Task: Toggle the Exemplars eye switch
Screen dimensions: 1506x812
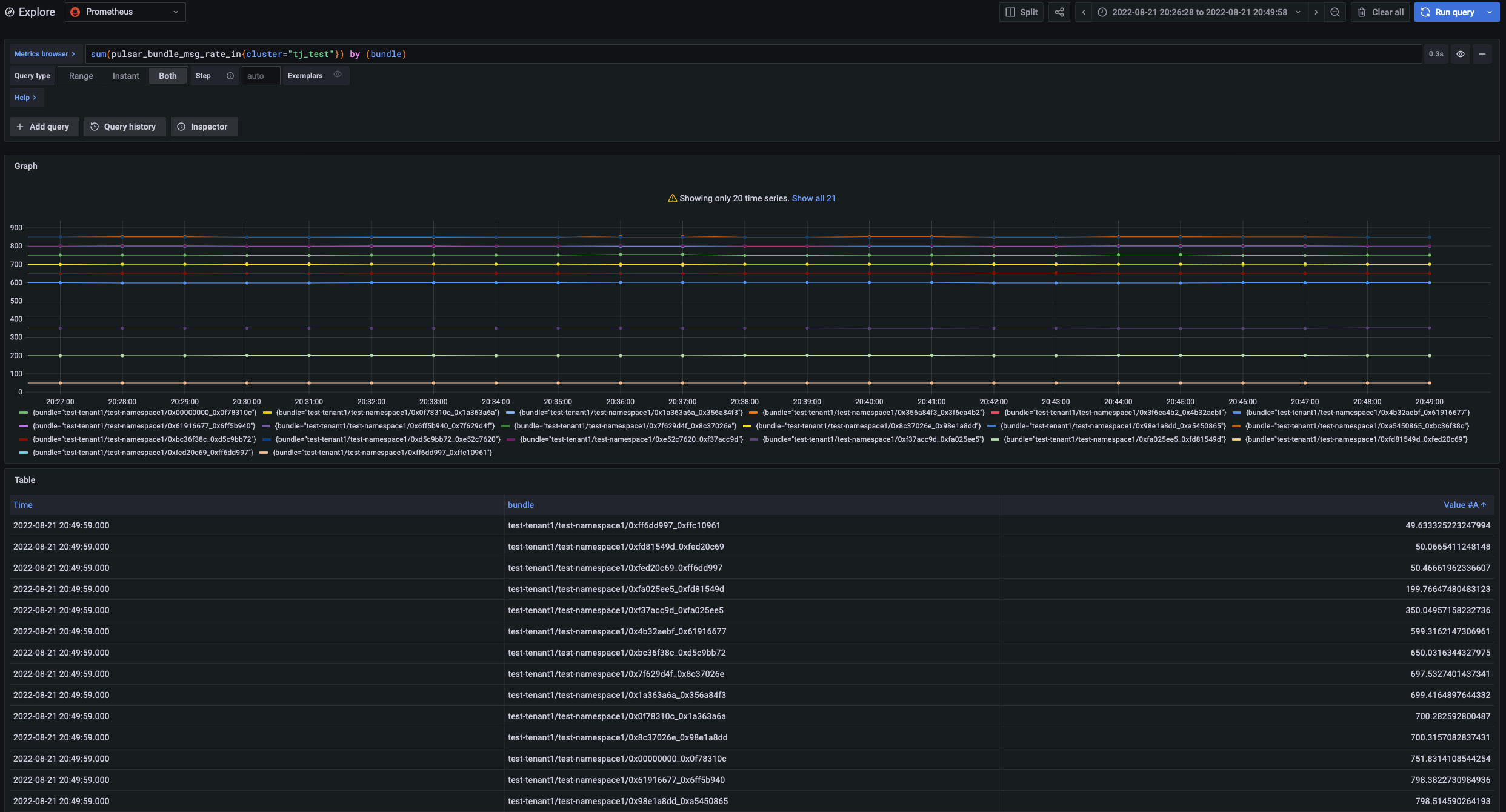Action: point(338,75)
